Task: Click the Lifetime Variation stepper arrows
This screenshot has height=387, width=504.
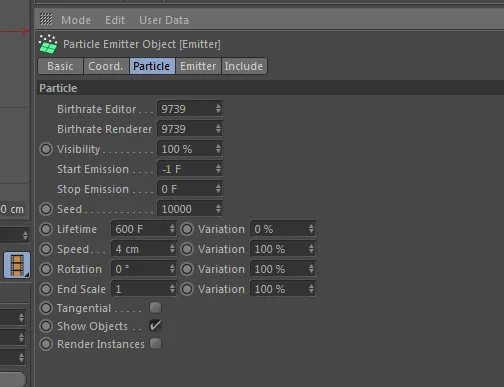Action: 311,229
